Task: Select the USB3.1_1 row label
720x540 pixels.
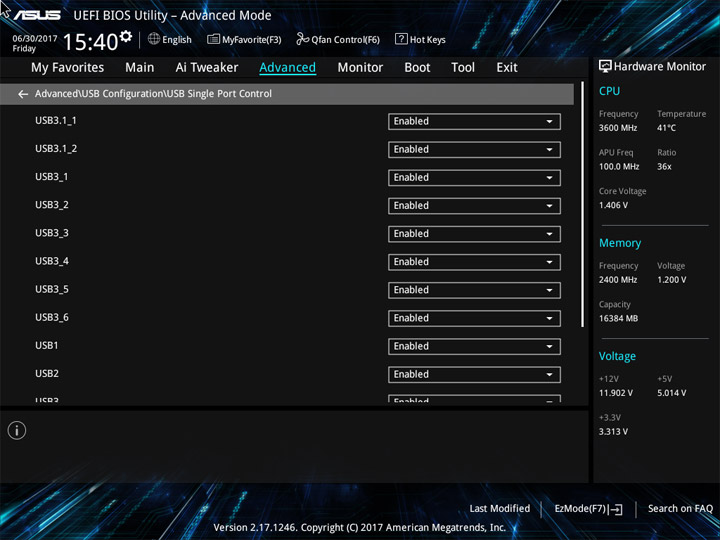Action: pos(56,121)
